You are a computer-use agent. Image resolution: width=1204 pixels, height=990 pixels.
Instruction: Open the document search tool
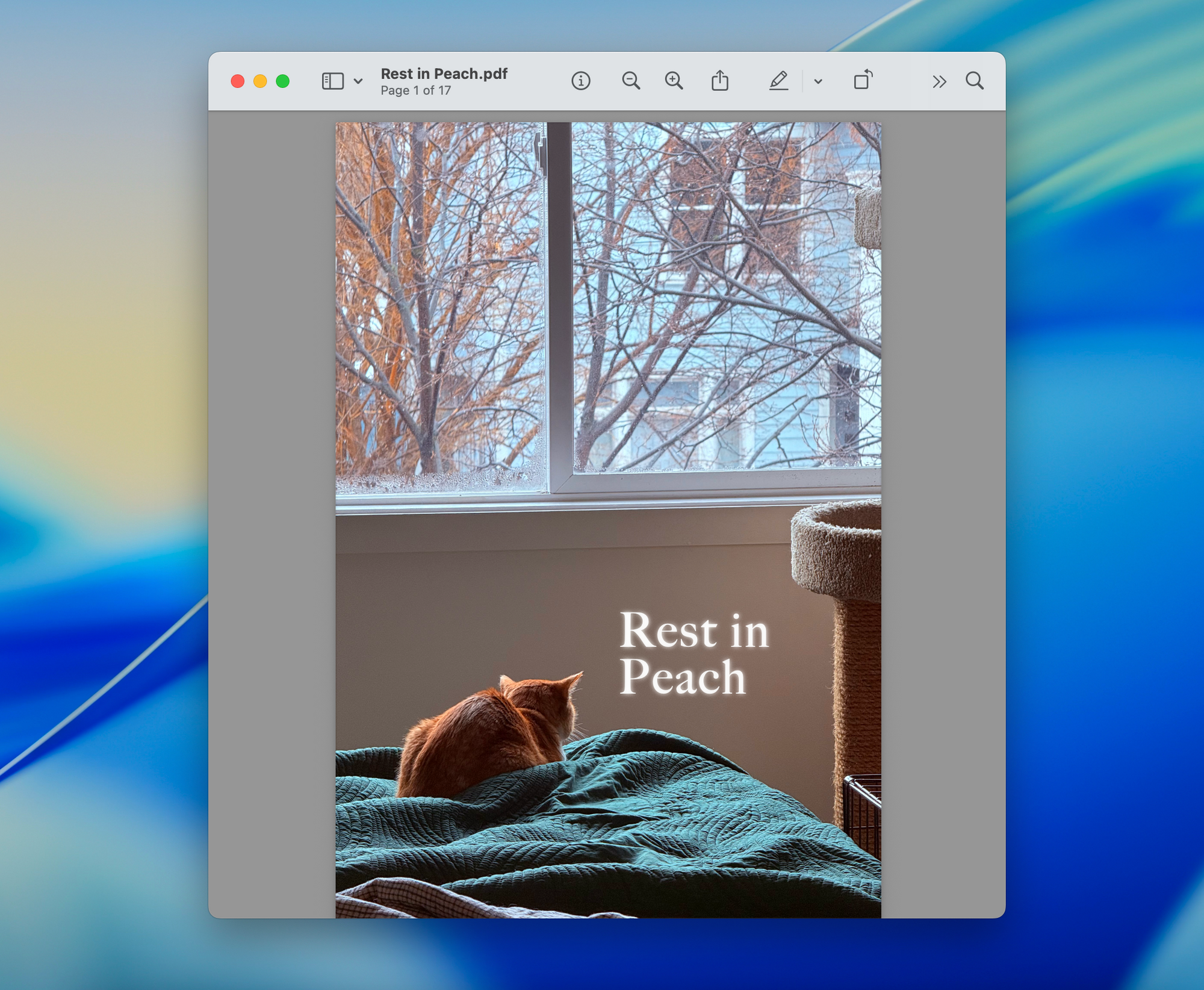click(975, 81)
